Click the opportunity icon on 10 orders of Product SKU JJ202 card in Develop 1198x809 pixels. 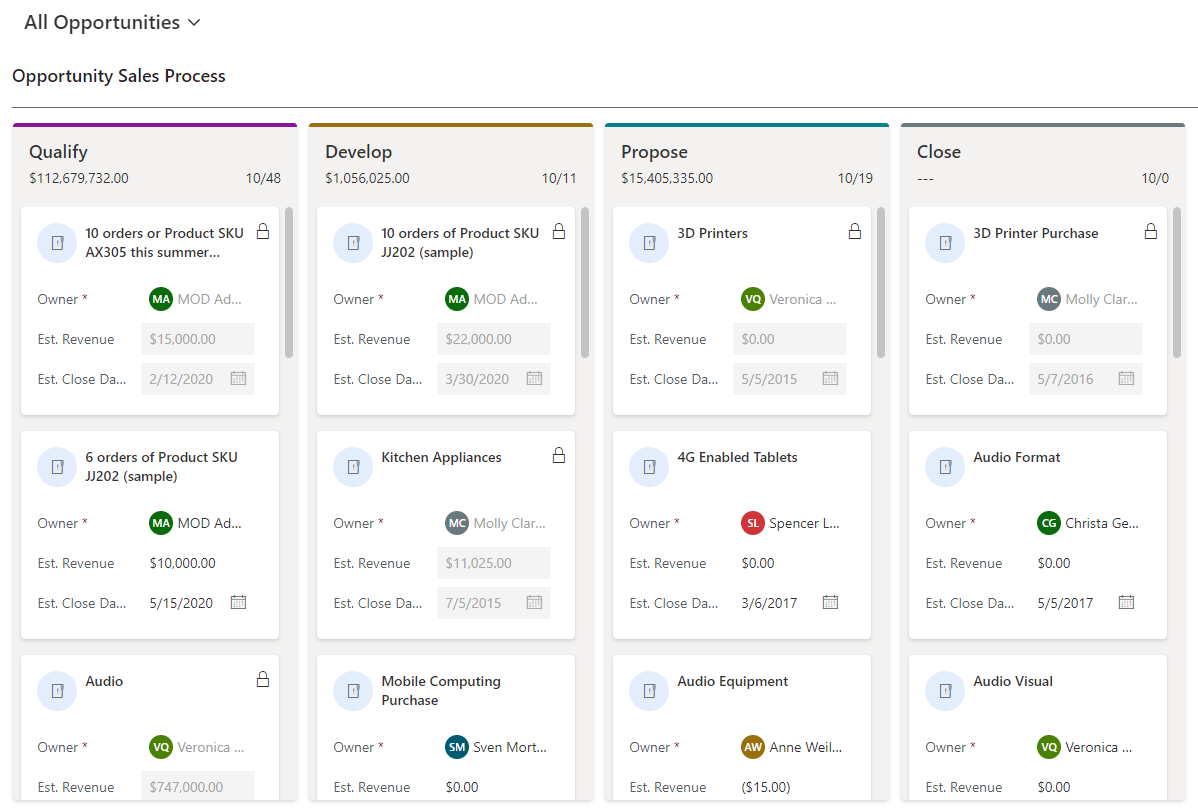pos(353,243)
